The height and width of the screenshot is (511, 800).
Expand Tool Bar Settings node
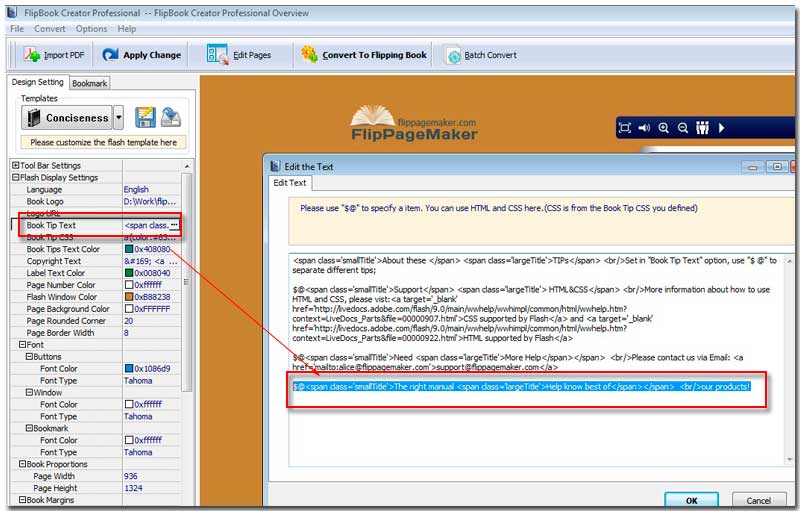point(16,165)
